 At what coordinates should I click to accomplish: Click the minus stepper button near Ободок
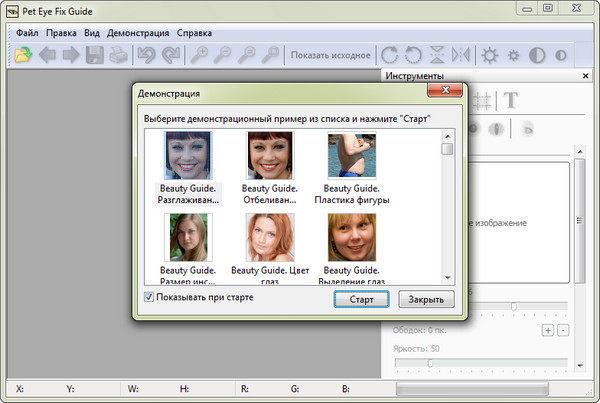coord(562,331)
